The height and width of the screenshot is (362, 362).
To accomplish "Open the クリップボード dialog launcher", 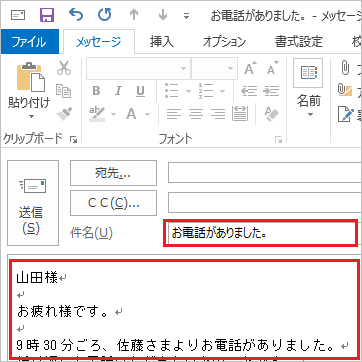I will click(73, 140).
